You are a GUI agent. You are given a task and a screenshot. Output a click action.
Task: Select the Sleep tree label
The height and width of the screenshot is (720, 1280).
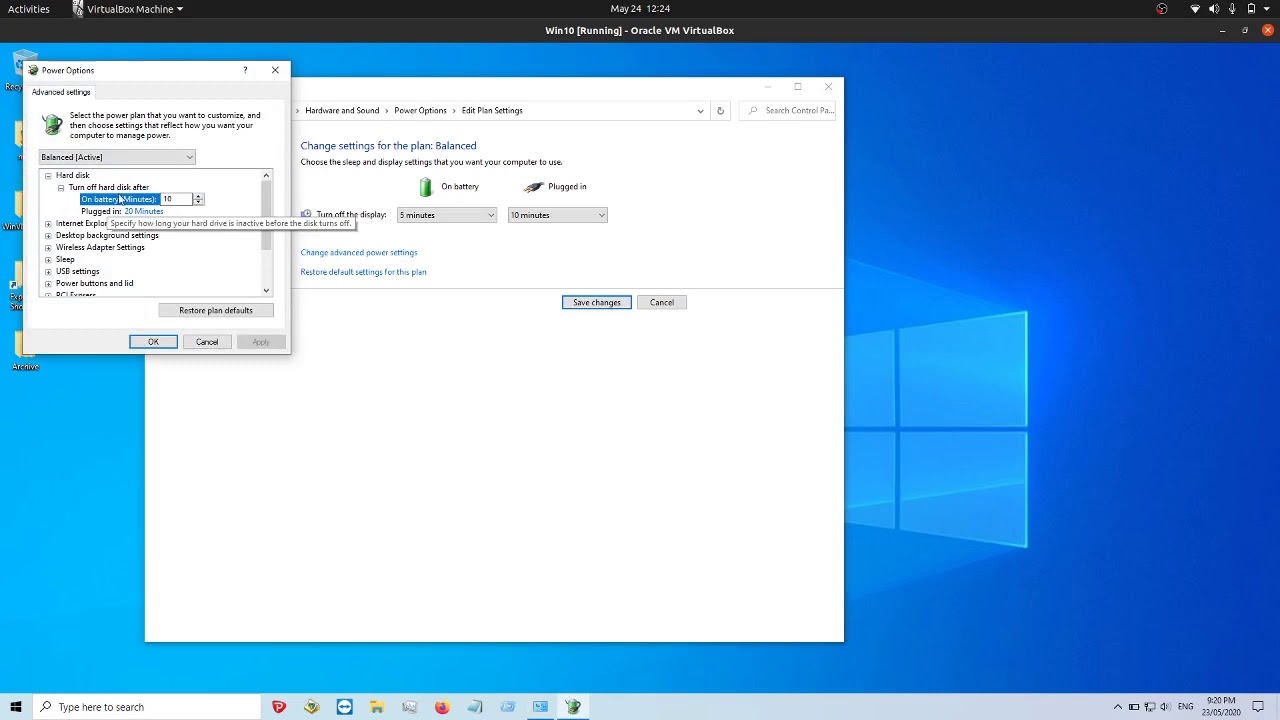pyautogui.click(x=65, y=260)
